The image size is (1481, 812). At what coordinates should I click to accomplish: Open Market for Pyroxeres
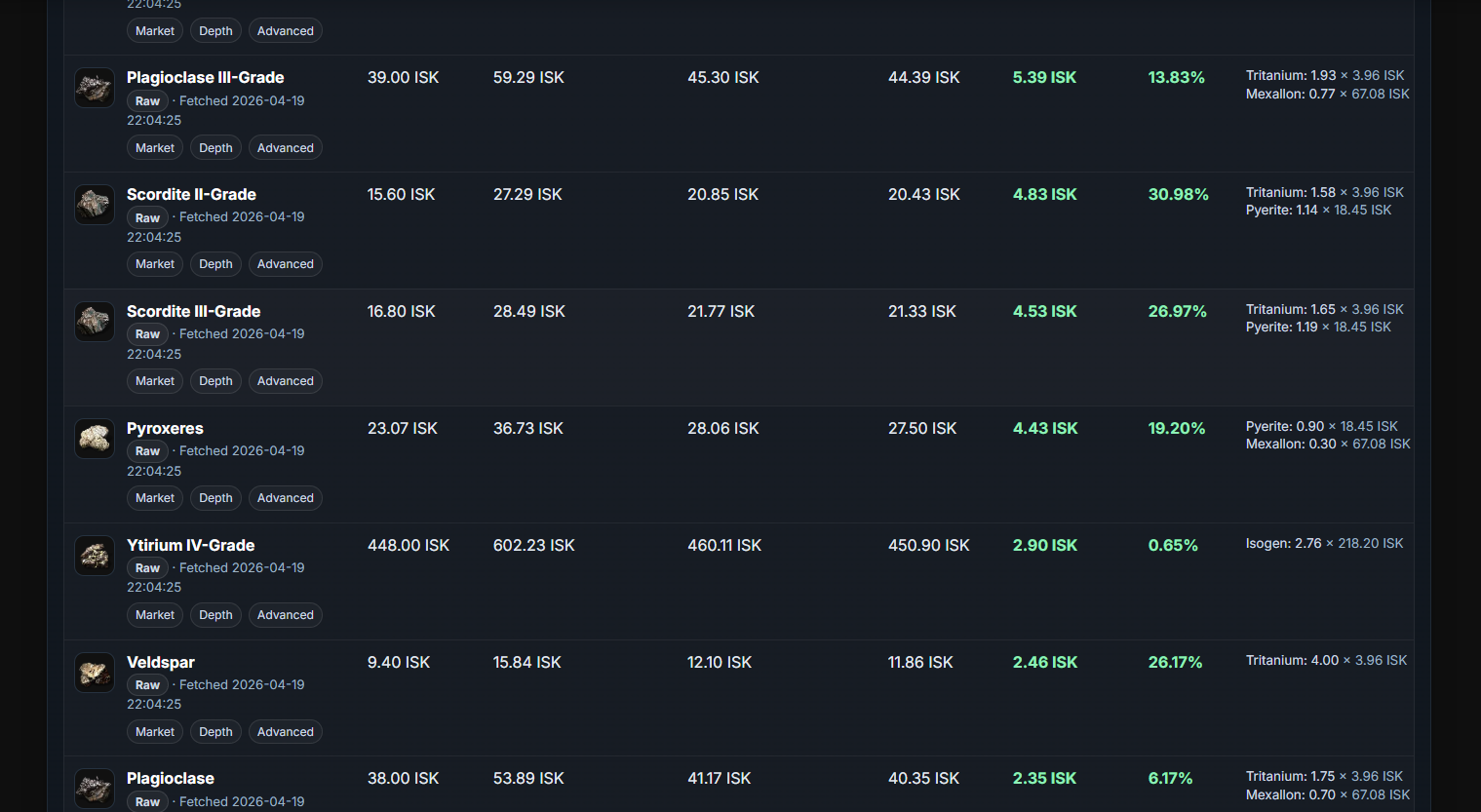point(155,498)
